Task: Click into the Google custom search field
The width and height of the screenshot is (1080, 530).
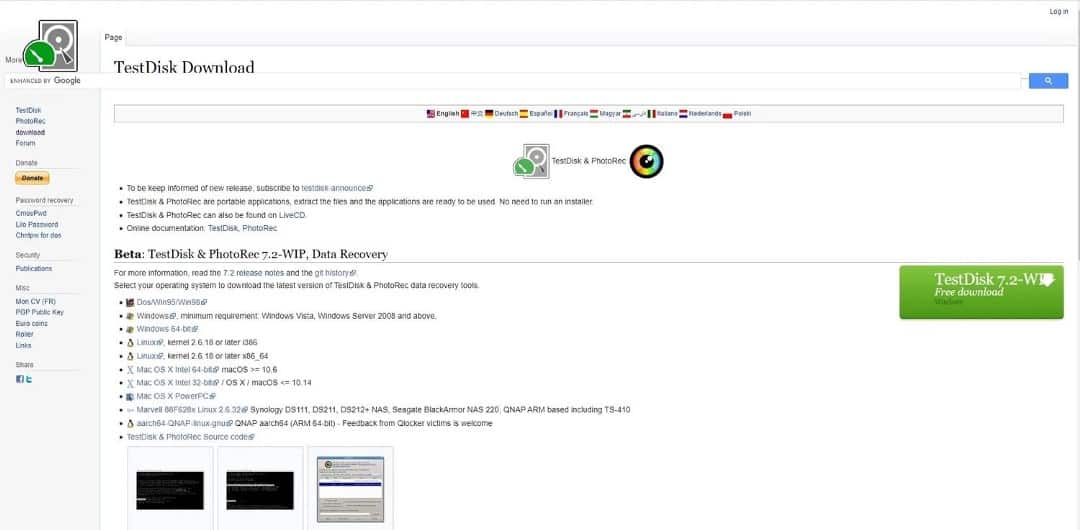Action: click(x=513, y=81)
